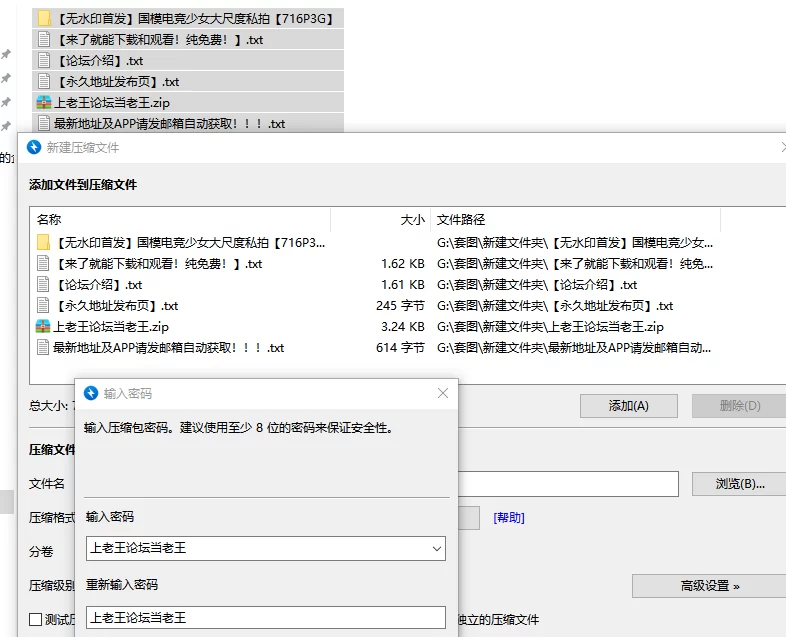Click the 论坛介绍.txt file icon in the dialog list

(x=44, y=285)
